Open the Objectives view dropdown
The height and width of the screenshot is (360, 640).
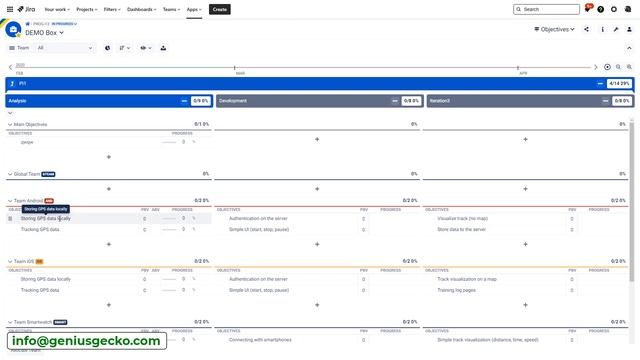(x=554, y=29)
